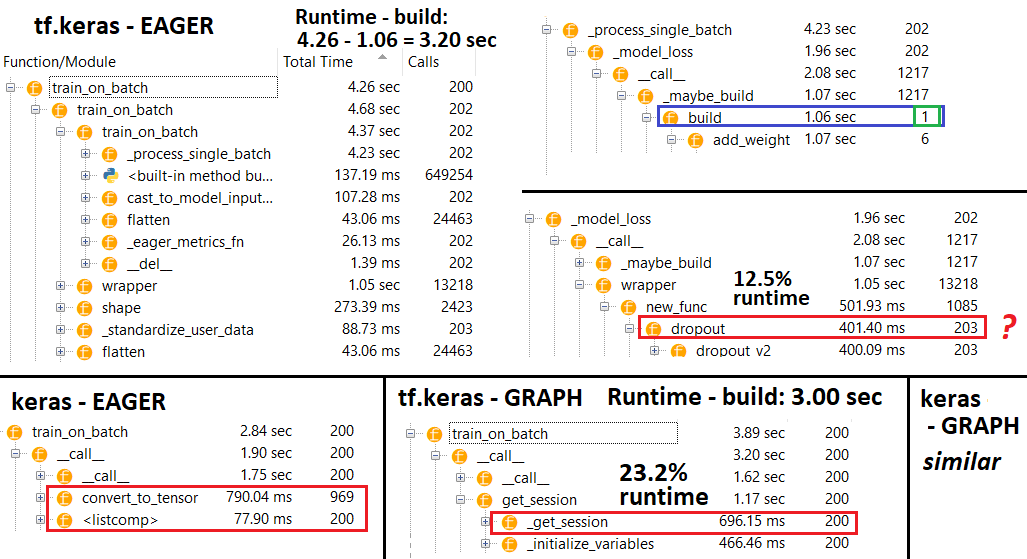1027x559 pixels.
Task: Click function icon of __call__ 1.90 sec row
Action: click(x=39, y=454)
